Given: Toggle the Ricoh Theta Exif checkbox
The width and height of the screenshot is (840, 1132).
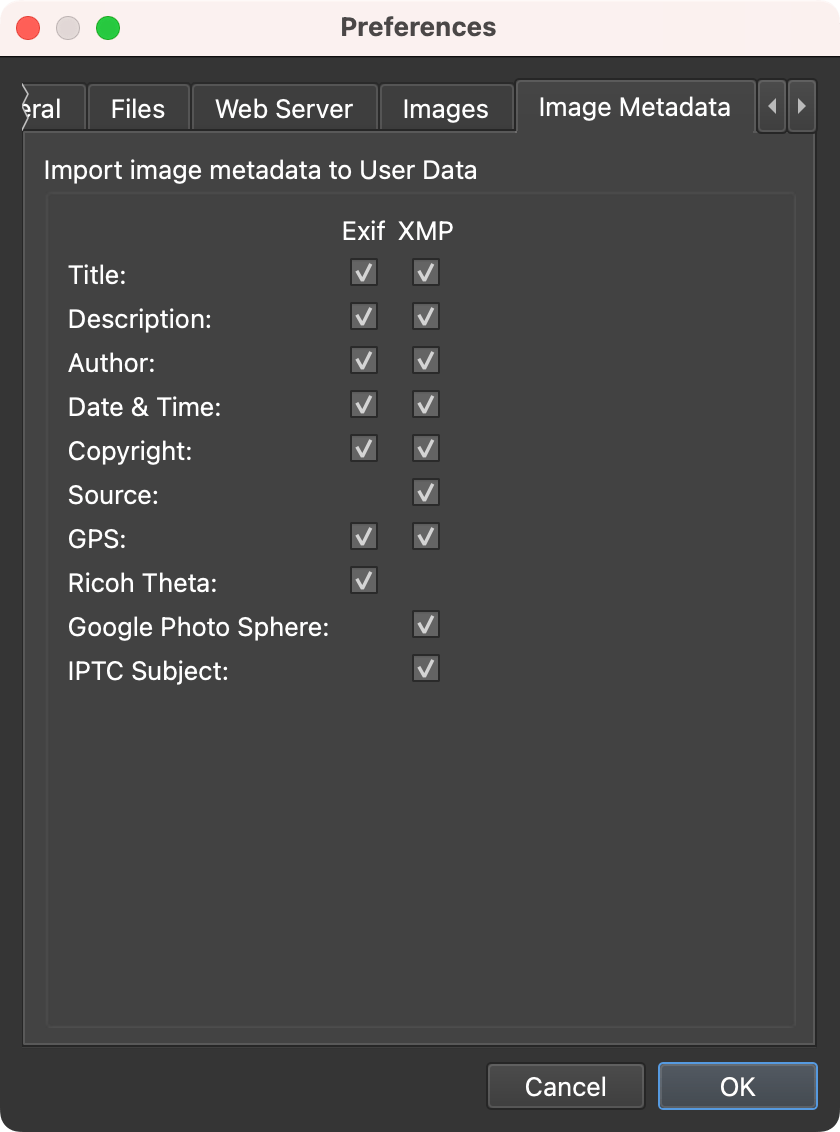Looking at the screenshot, I should pyautogui.click(x=364, y=580).
